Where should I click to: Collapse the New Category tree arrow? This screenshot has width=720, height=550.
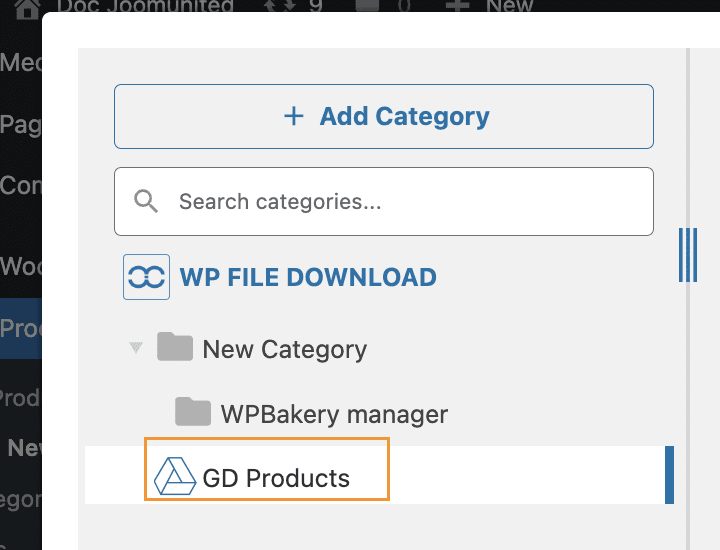click(136, 348)
